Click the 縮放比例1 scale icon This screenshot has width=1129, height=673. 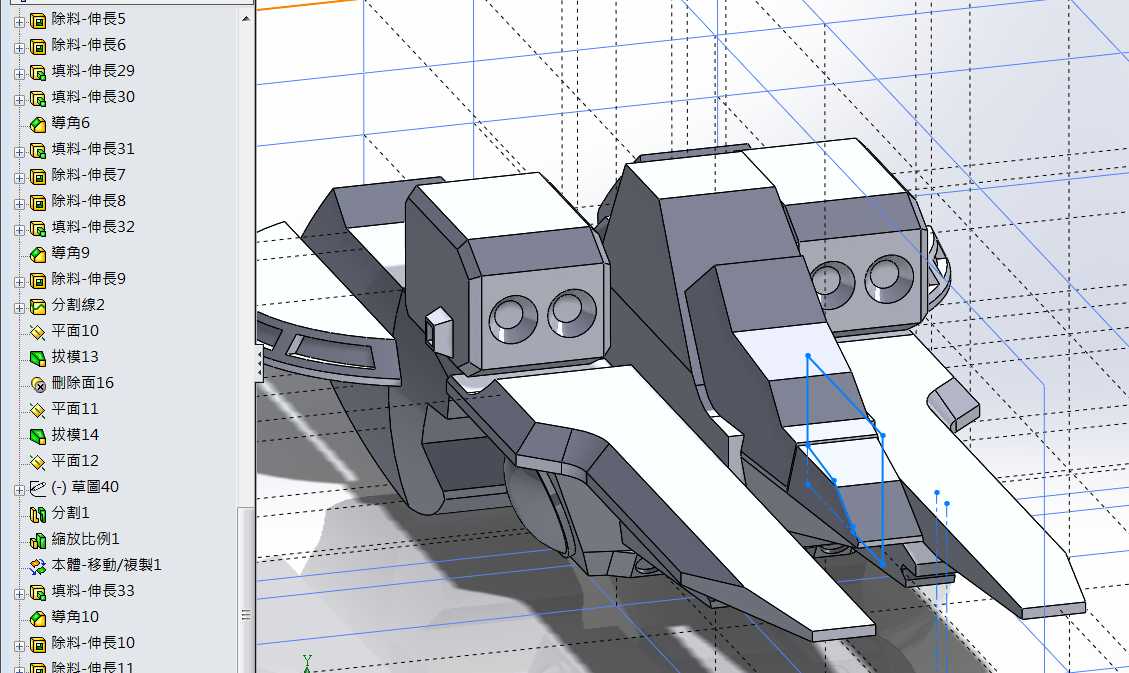37,540
